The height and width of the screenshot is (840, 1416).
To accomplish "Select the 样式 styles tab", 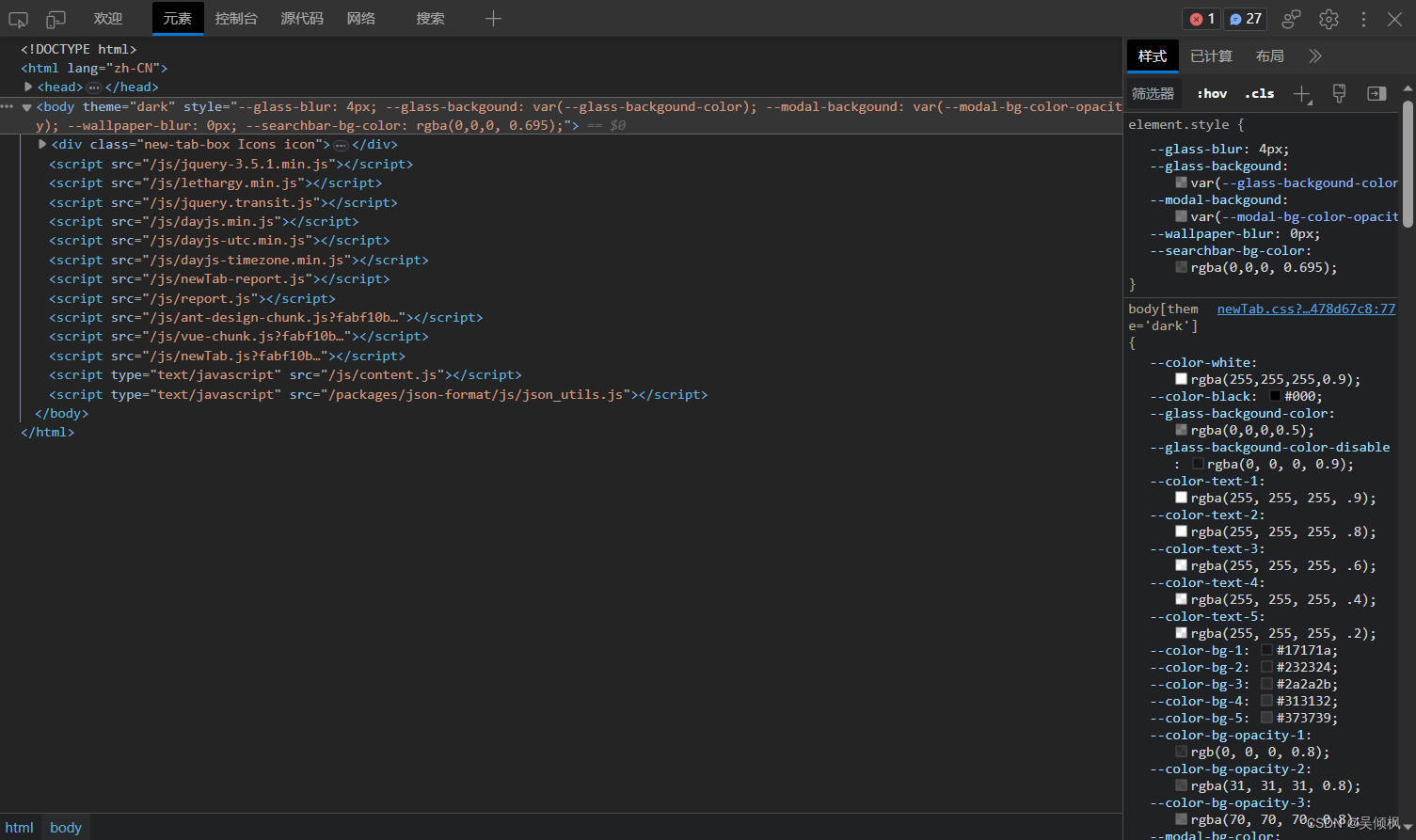I will [x=1153, y=56].
